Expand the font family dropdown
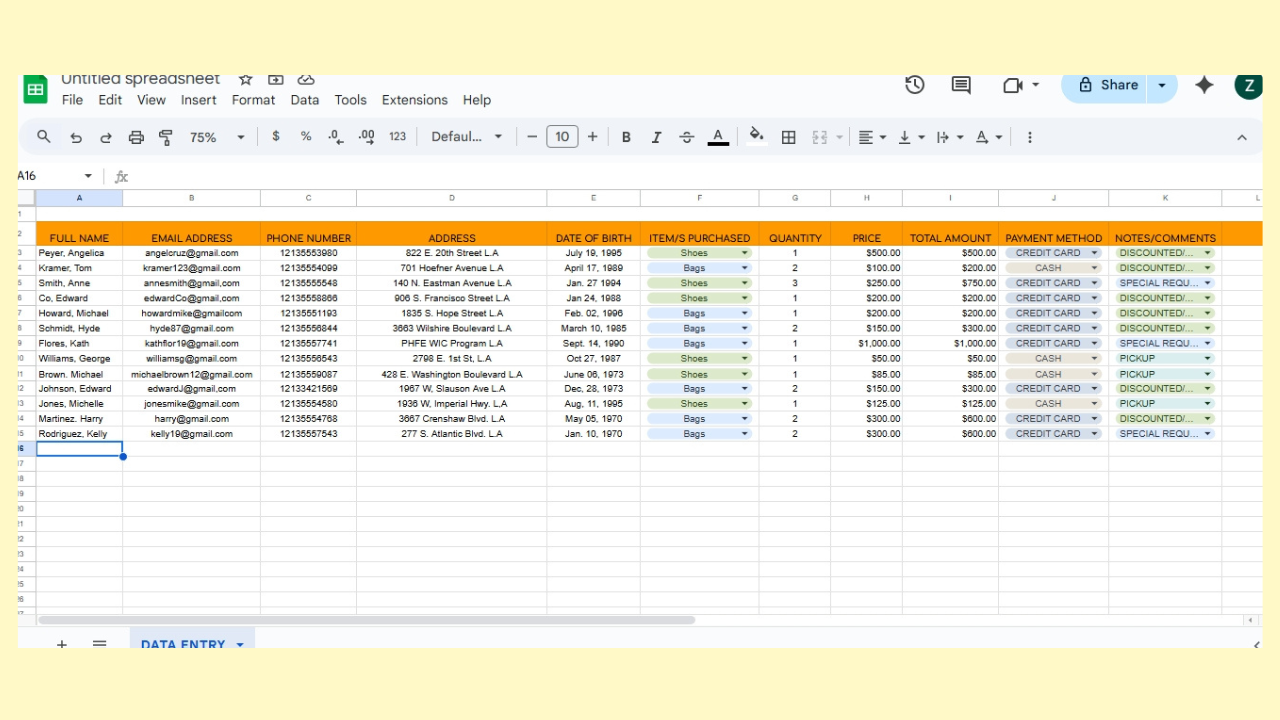 point(467,137)
